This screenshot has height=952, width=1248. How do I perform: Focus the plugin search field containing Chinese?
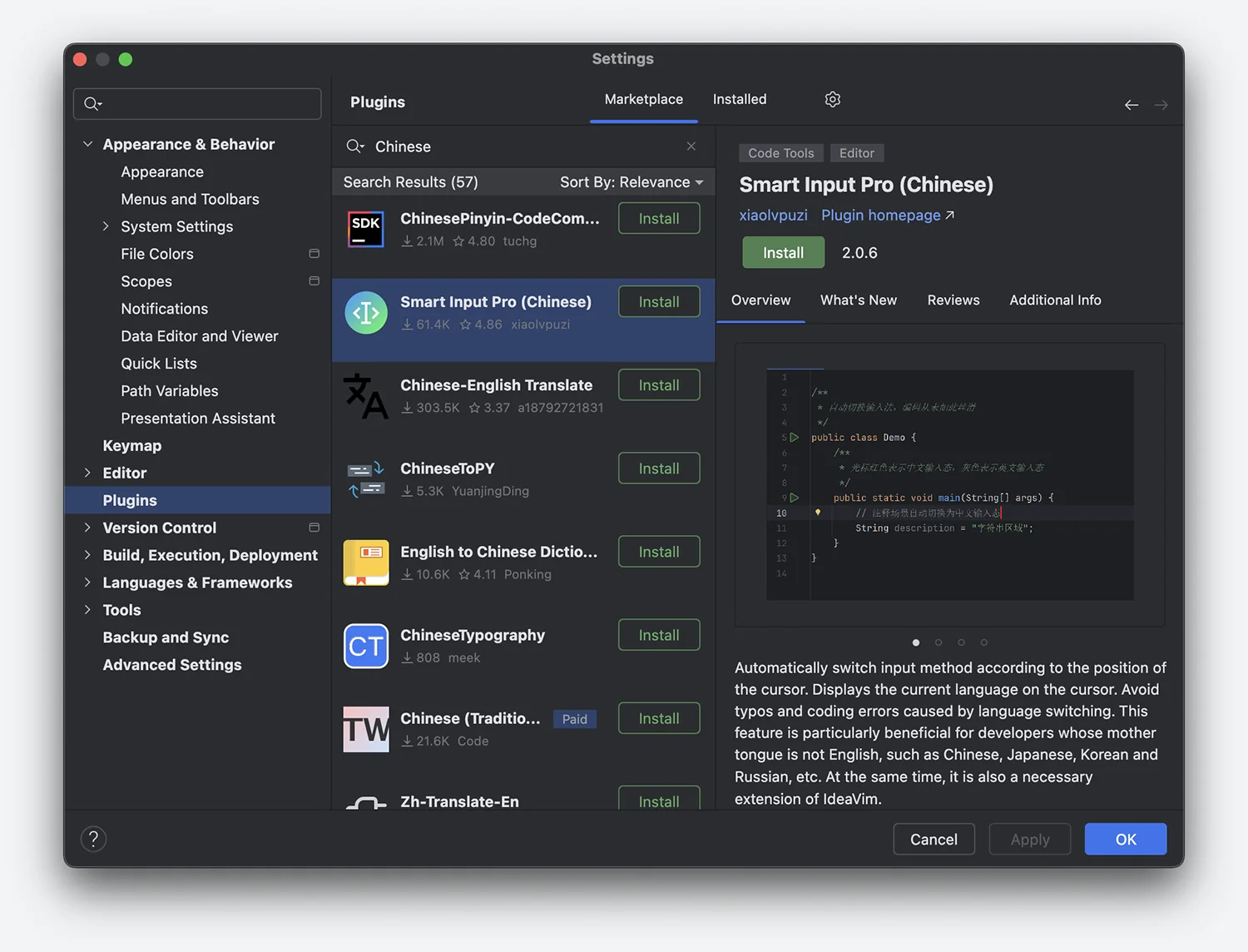click(x=522, y=146)
